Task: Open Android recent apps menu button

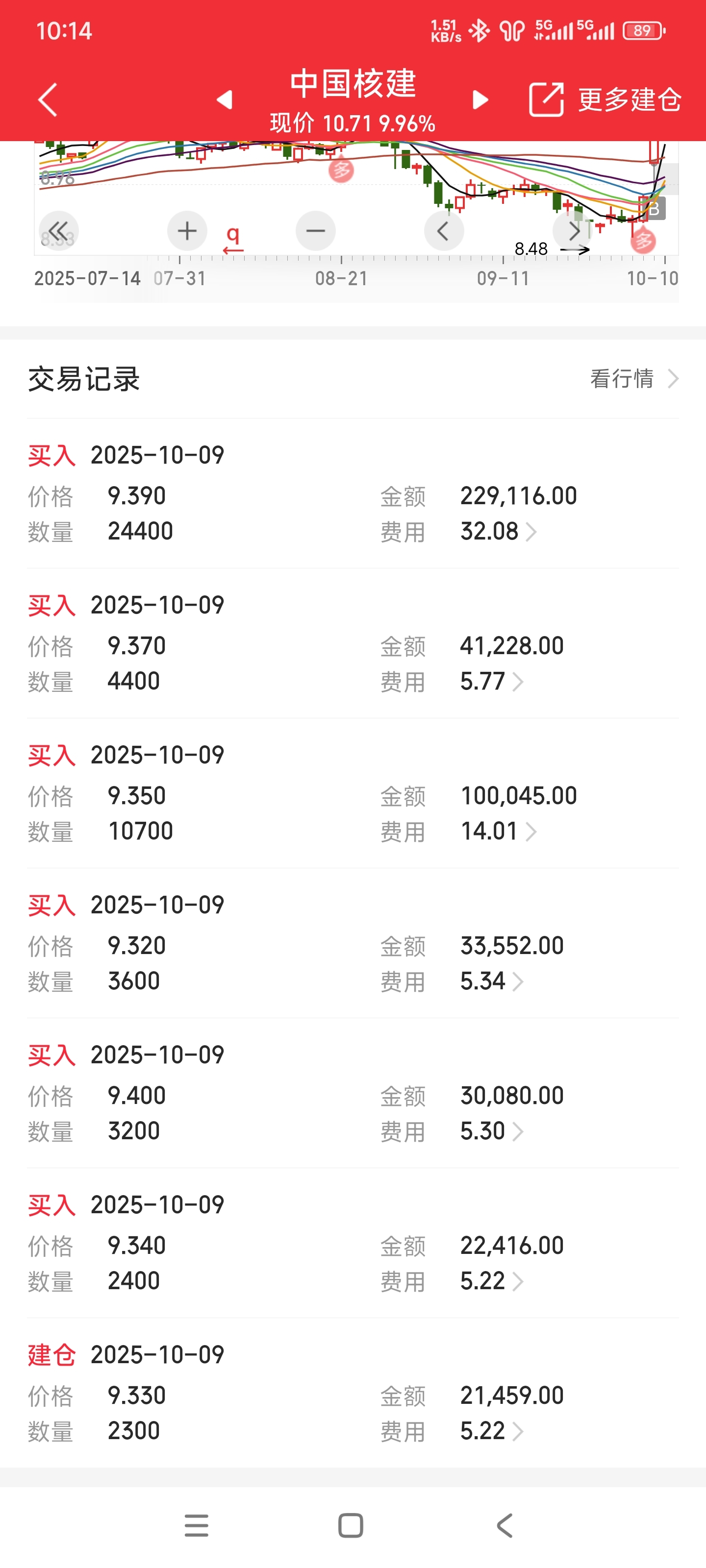Action: pos(196,1525)
